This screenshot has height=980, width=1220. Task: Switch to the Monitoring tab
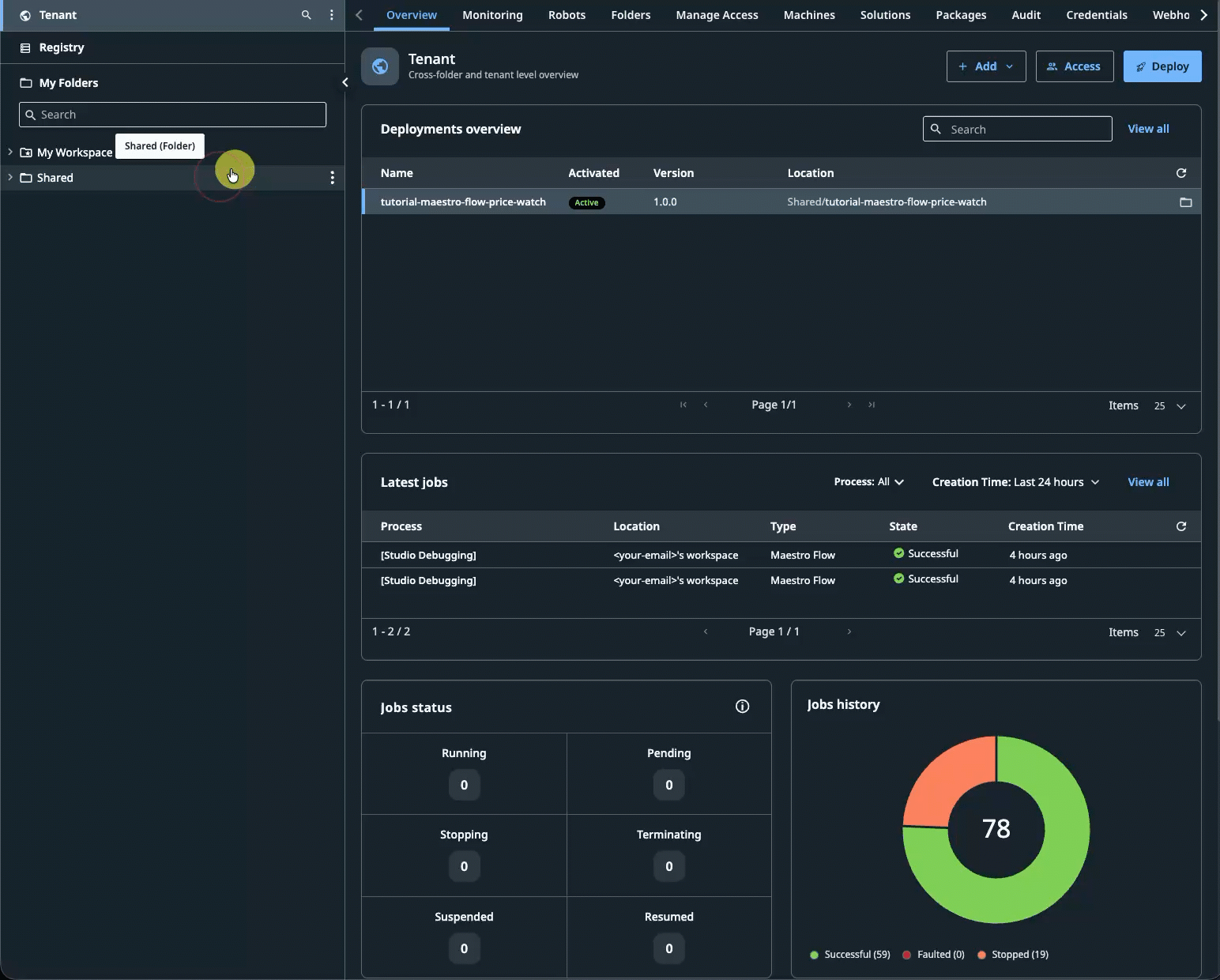click(492, 15)
